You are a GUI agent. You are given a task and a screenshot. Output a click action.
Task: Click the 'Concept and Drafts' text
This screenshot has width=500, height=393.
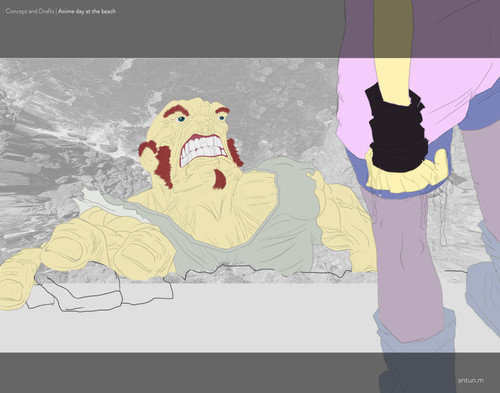pos(30,11)
